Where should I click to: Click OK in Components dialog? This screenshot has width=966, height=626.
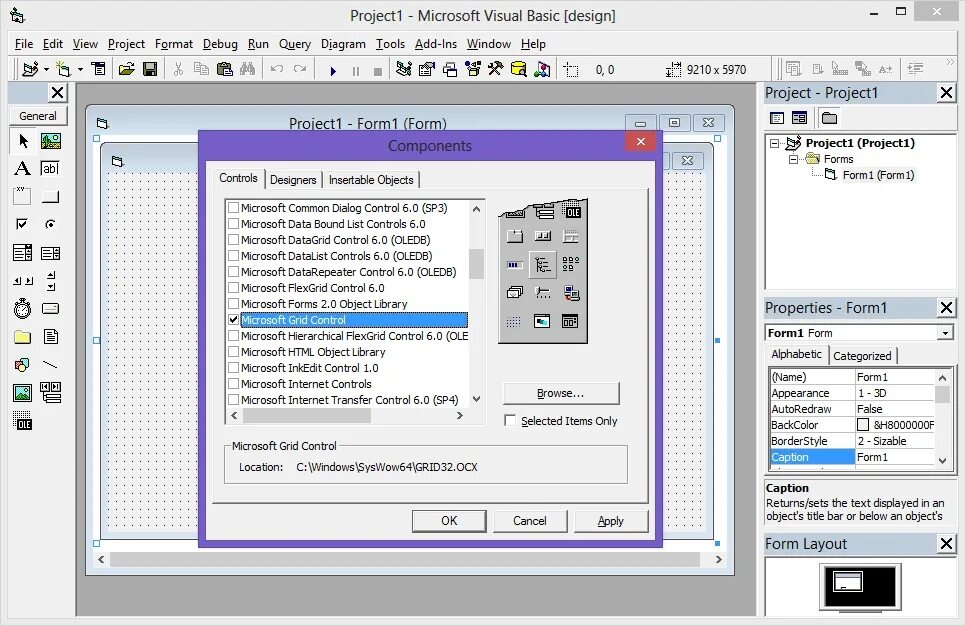coord(449,521)
